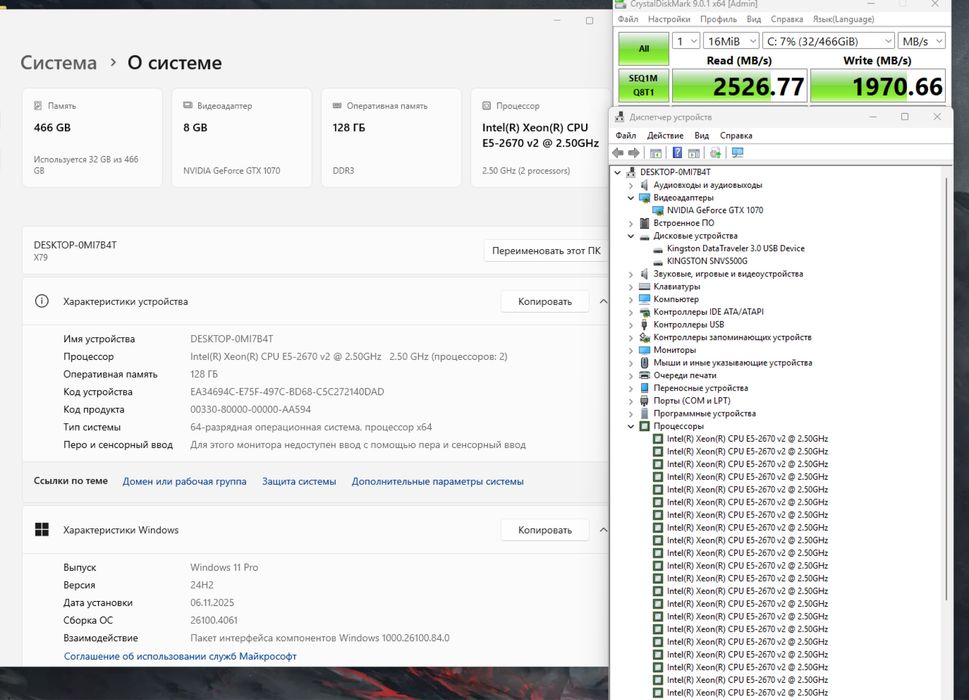Expand the Мониторы tree node arrow
The image size is (969, 700).
[630, 350]
